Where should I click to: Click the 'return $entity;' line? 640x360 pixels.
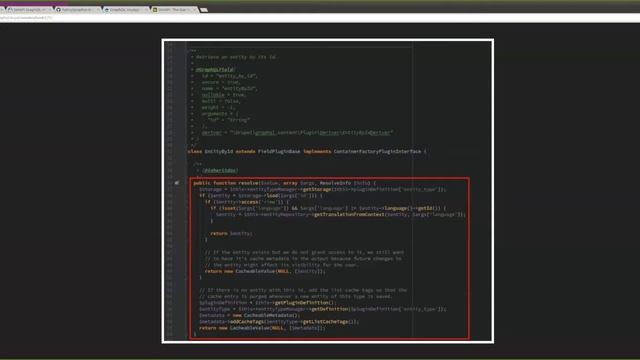231,233
